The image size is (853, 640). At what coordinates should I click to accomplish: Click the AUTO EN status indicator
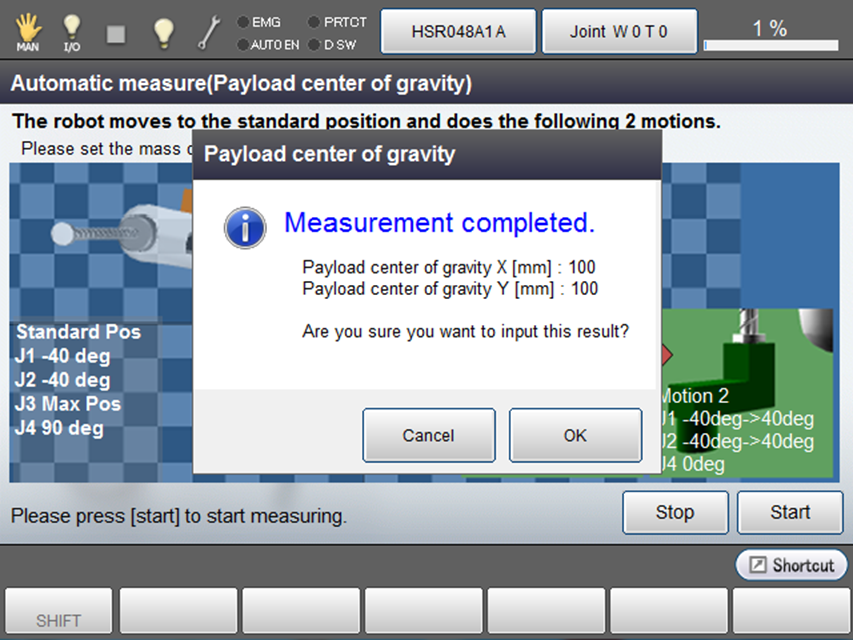(268, 45)
